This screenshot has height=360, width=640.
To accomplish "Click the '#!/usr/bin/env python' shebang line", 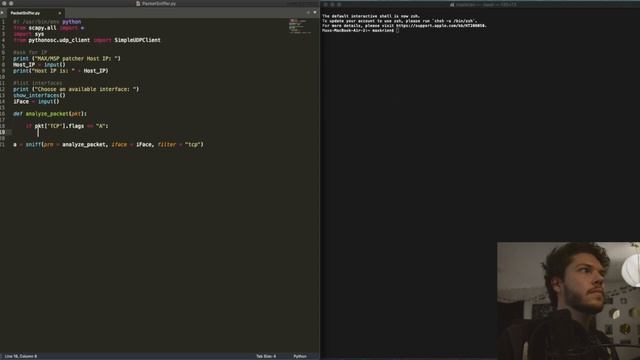I will tap(47, 22).
